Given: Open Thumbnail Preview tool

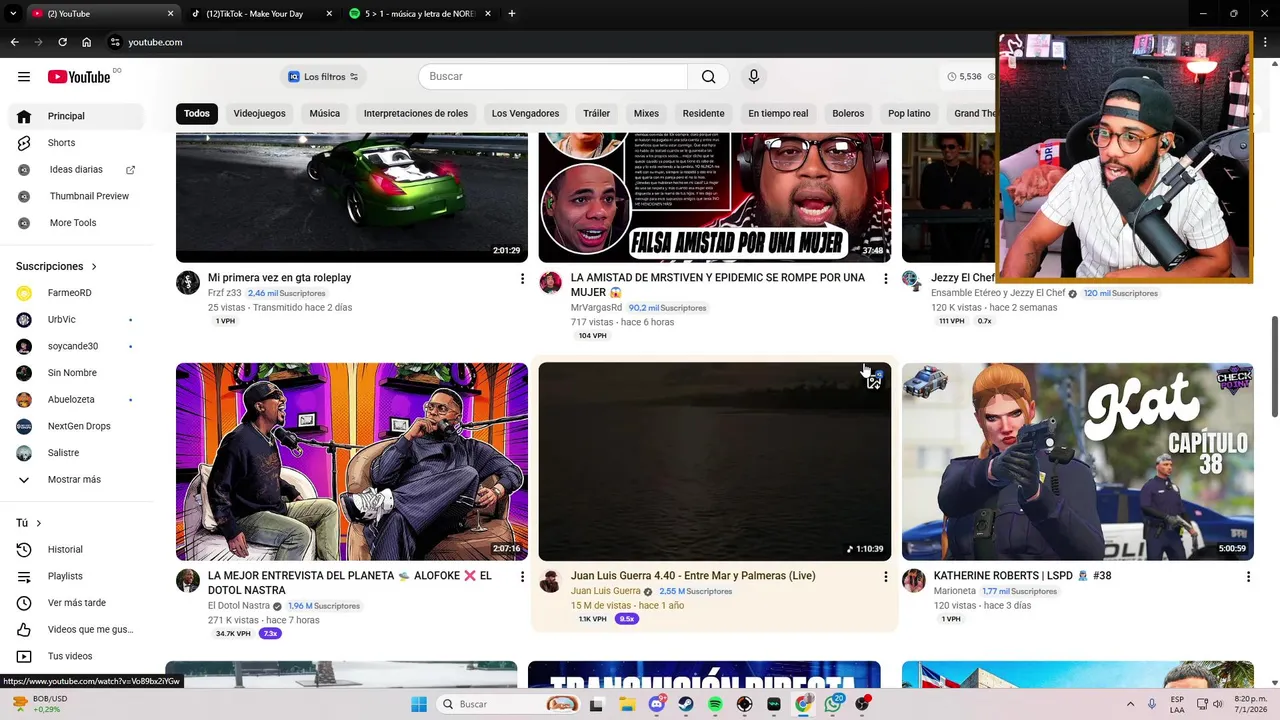Looking at the screenshot, I should tap(76, 196).
